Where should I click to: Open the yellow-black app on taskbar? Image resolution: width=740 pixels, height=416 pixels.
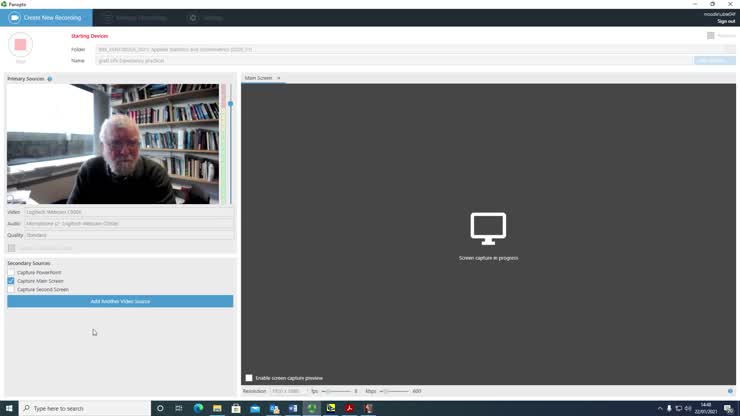330,408
